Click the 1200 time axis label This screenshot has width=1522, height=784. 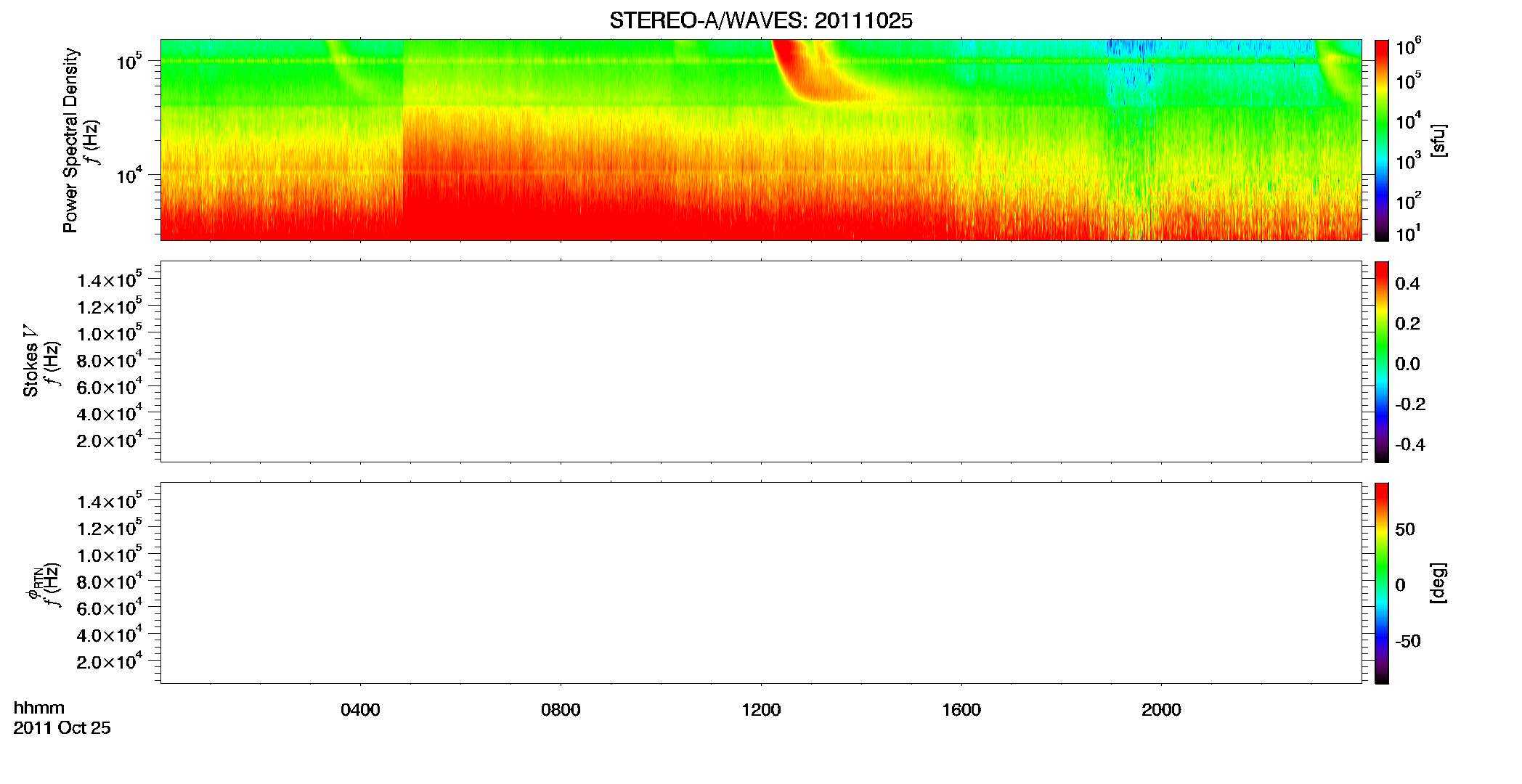point(761,710)
